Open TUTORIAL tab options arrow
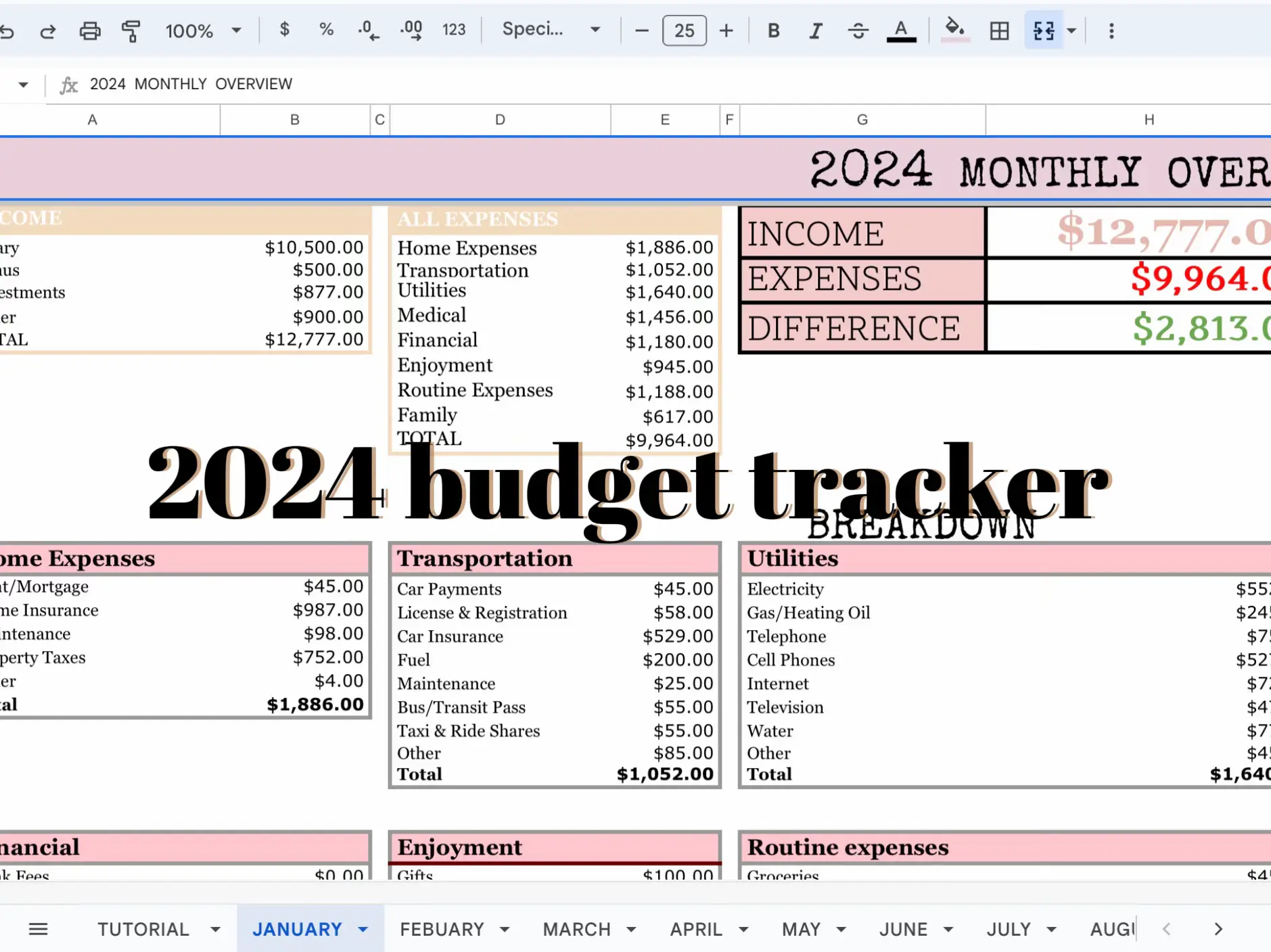Viewport: 1271px width, 952px height. tap(215, 930)
